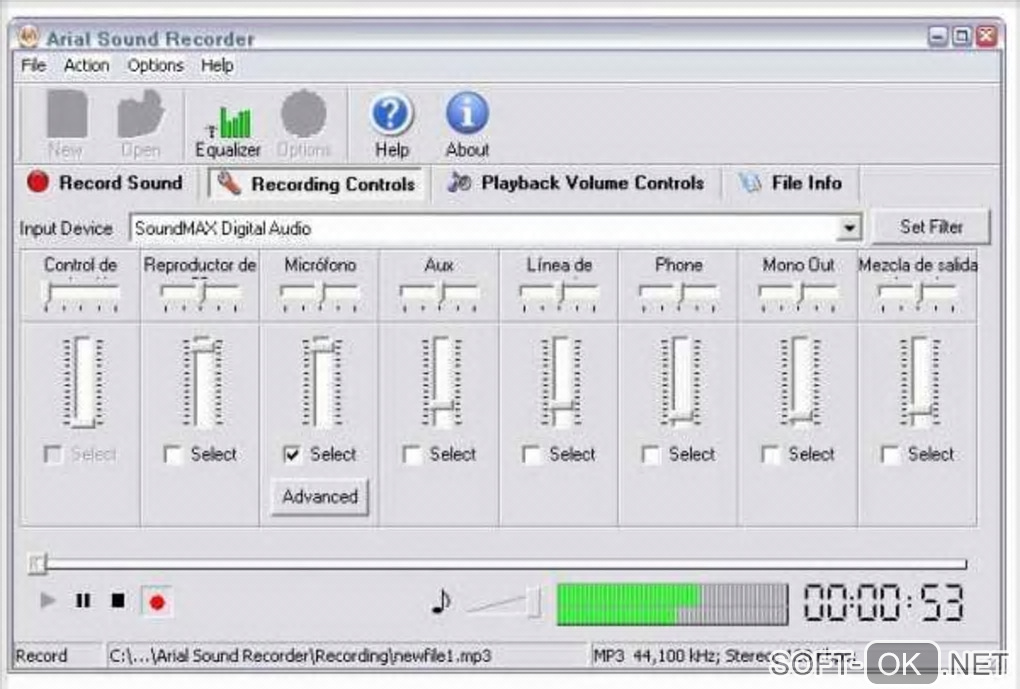The width and height of the screenshot is (1020, 689).
Task: Adjust the Aux balance slider
Action: [440, 294]
